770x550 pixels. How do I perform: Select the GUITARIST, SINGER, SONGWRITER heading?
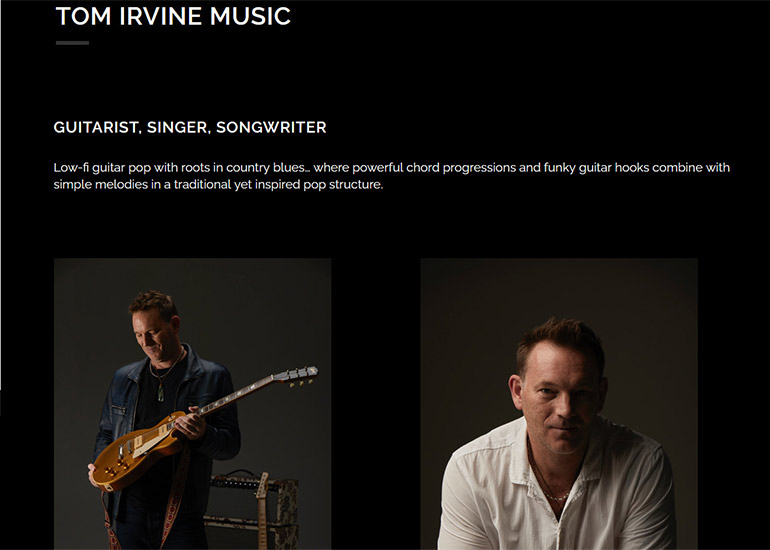click(x=190, y=127)
